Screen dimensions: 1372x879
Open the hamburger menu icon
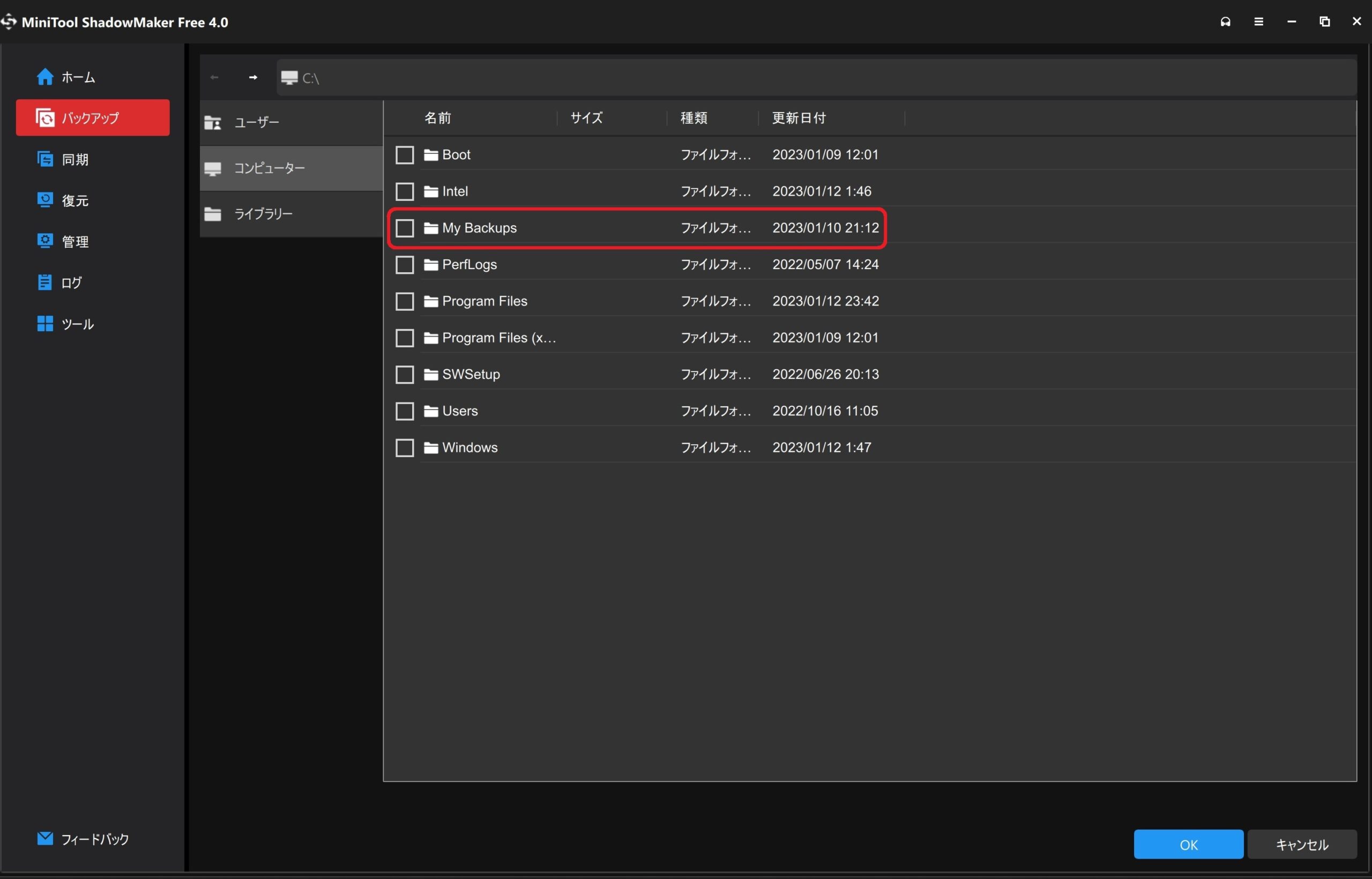1258,21
